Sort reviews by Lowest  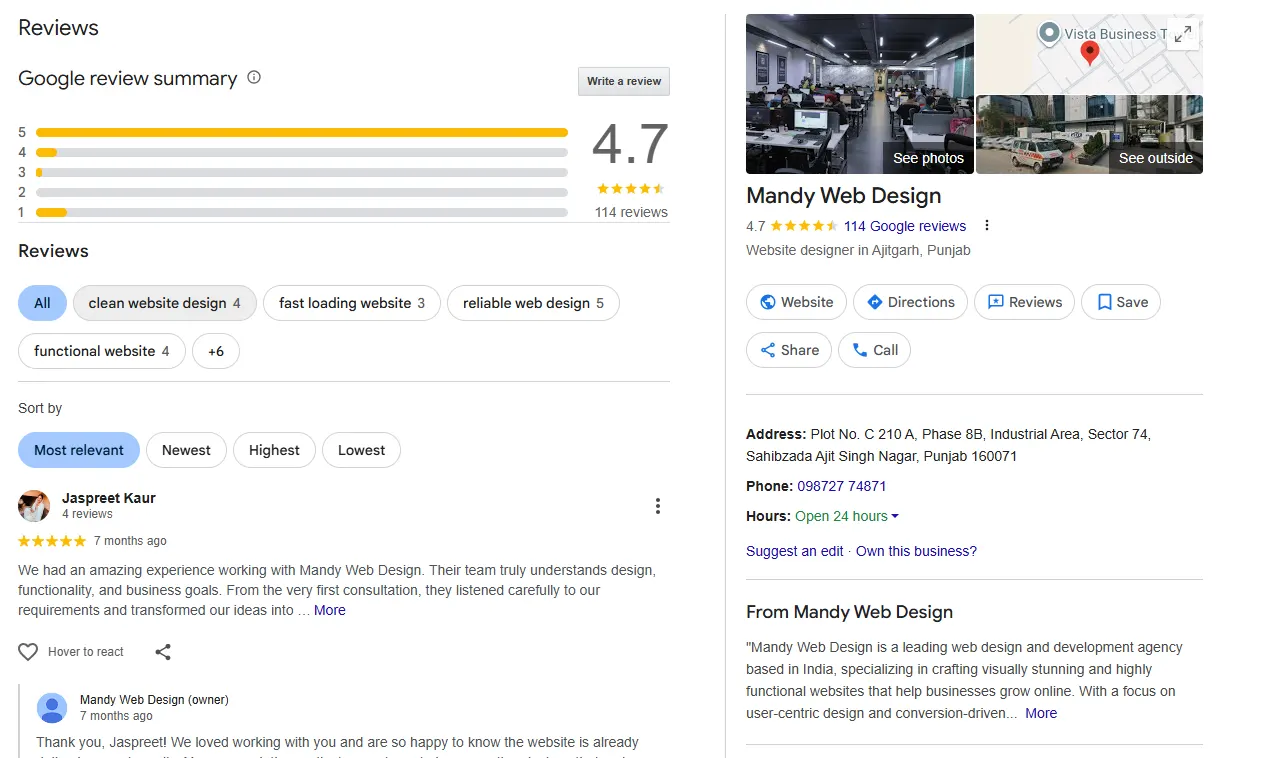click(361, 450)
